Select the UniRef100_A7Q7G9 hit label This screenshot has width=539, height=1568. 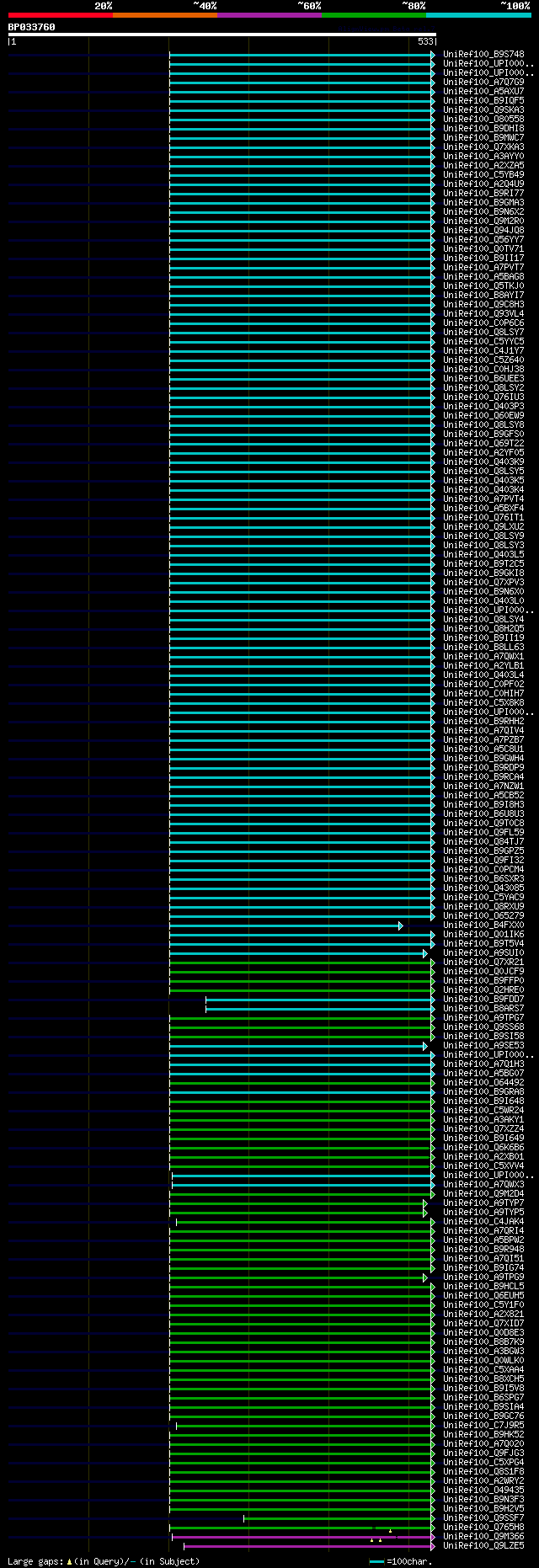tap(483, 83)
